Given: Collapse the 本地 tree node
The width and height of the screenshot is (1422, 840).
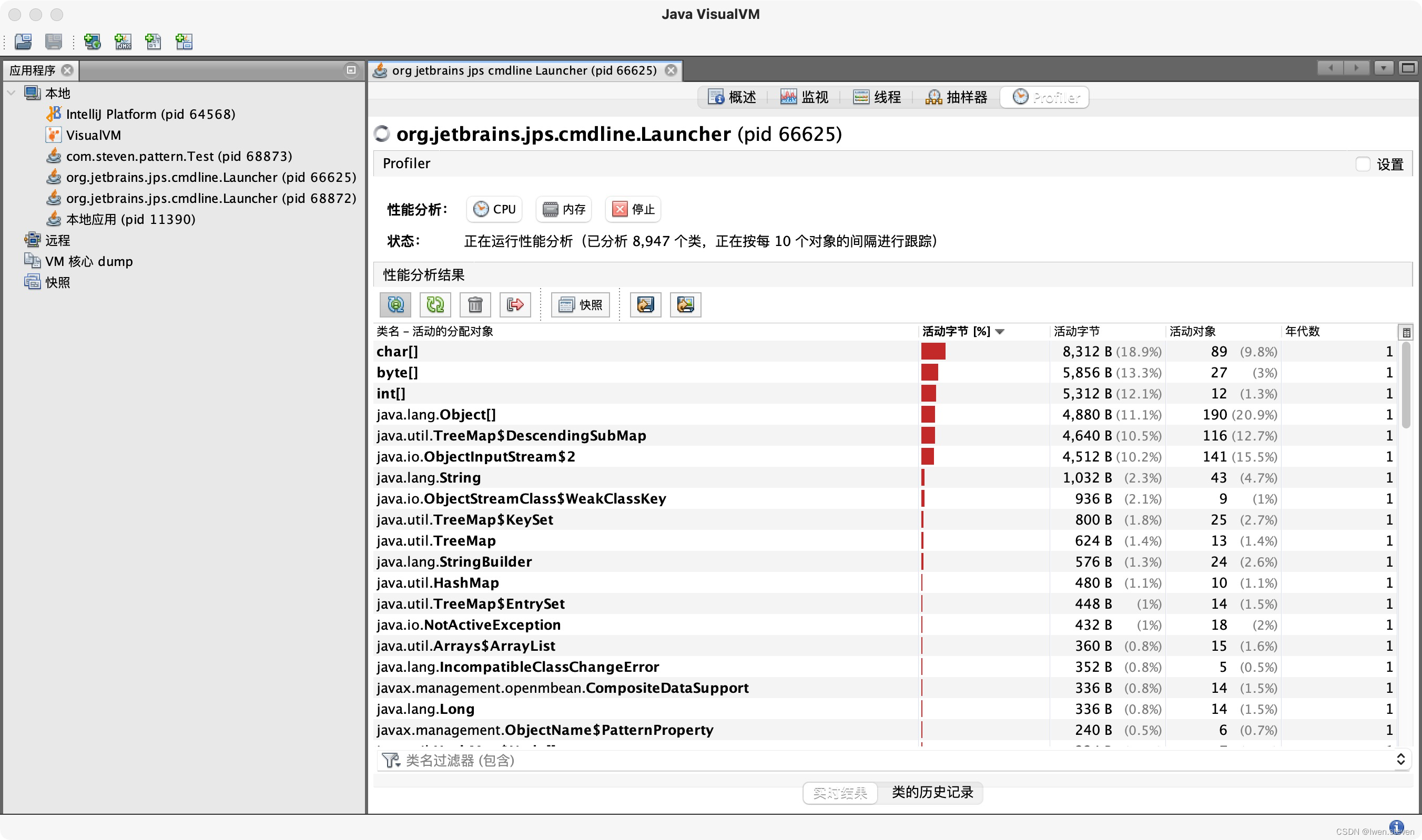Looking at the screenshot, I should (11, 93).
